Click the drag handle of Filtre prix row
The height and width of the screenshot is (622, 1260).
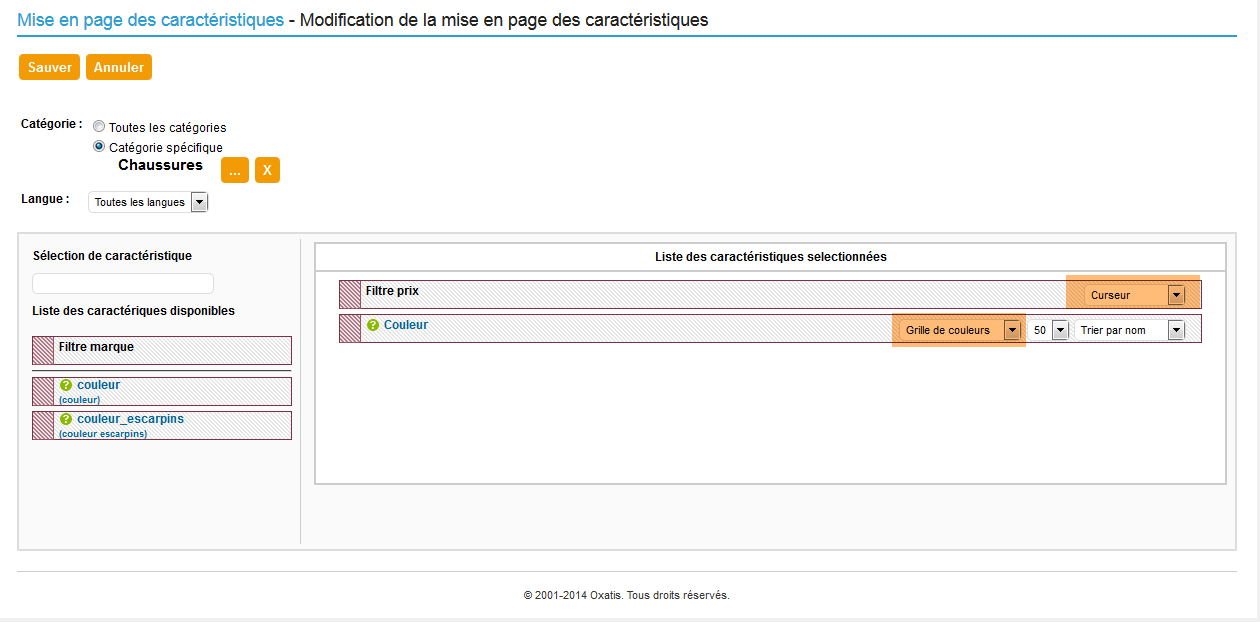[350, 295]
